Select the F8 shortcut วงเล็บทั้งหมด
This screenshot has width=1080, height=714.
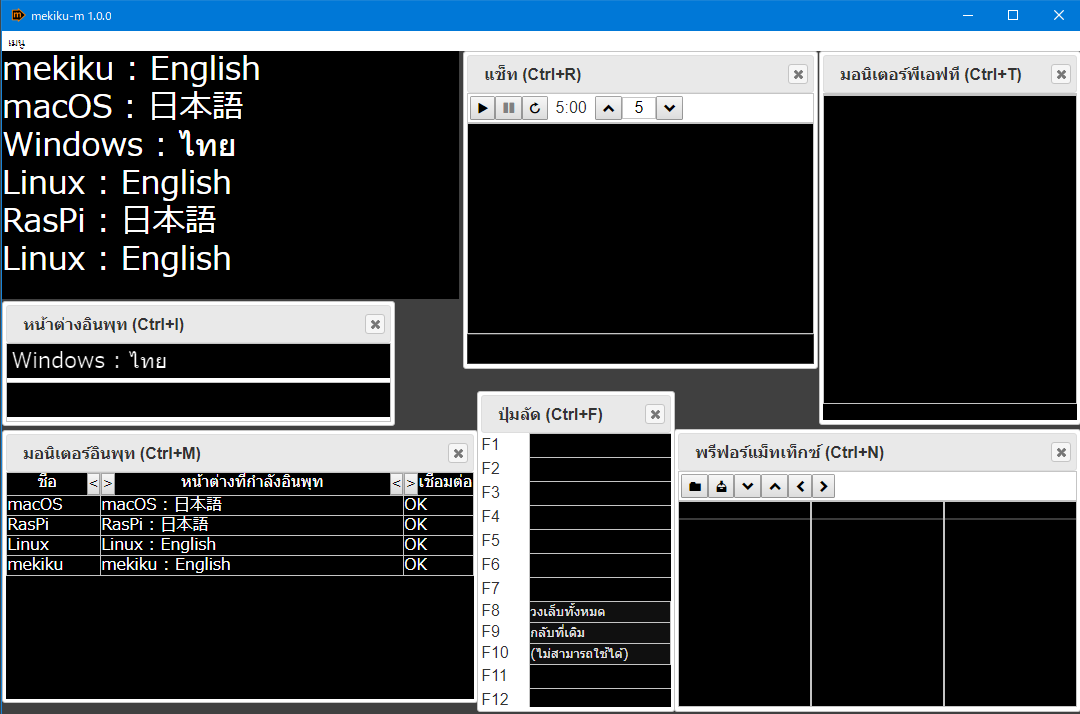click(596, 610)
